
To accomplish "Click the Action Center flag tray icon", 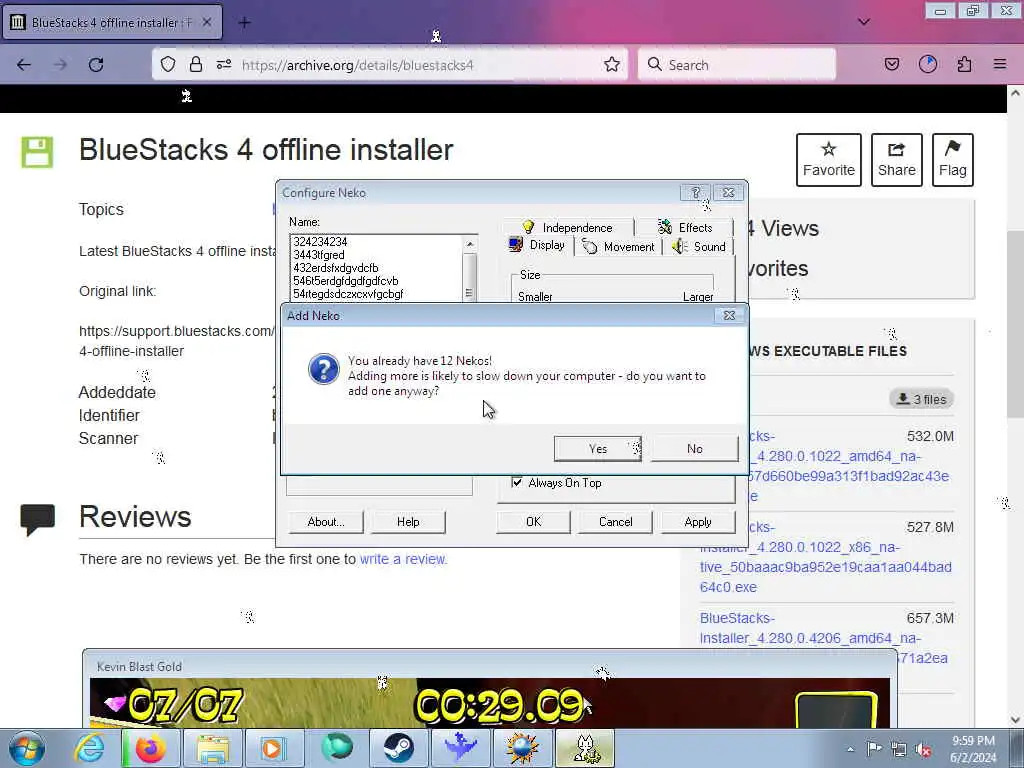I will tap(874, 749).
